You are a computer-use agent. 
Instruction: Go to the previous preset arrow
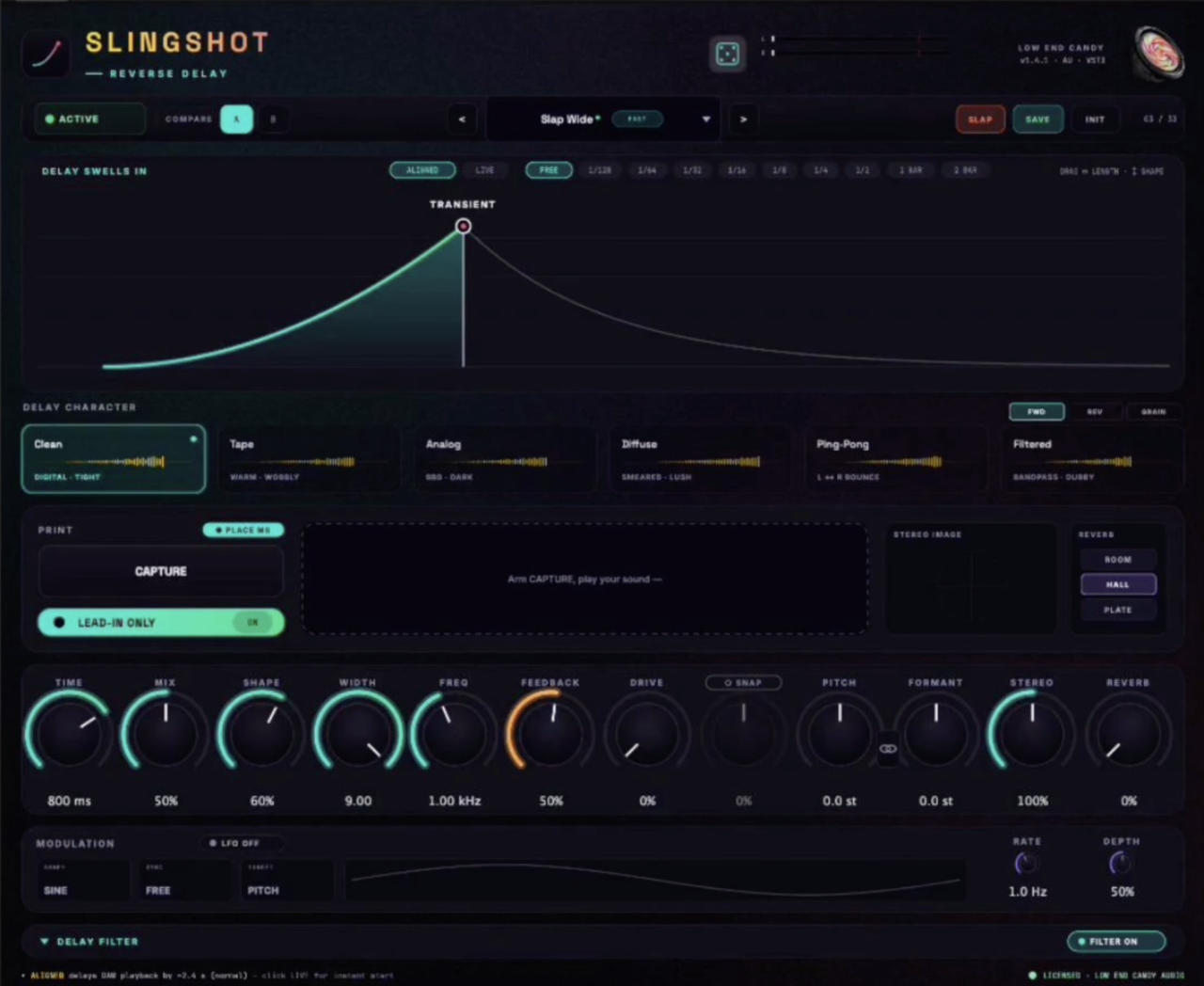tap(462, 119)
